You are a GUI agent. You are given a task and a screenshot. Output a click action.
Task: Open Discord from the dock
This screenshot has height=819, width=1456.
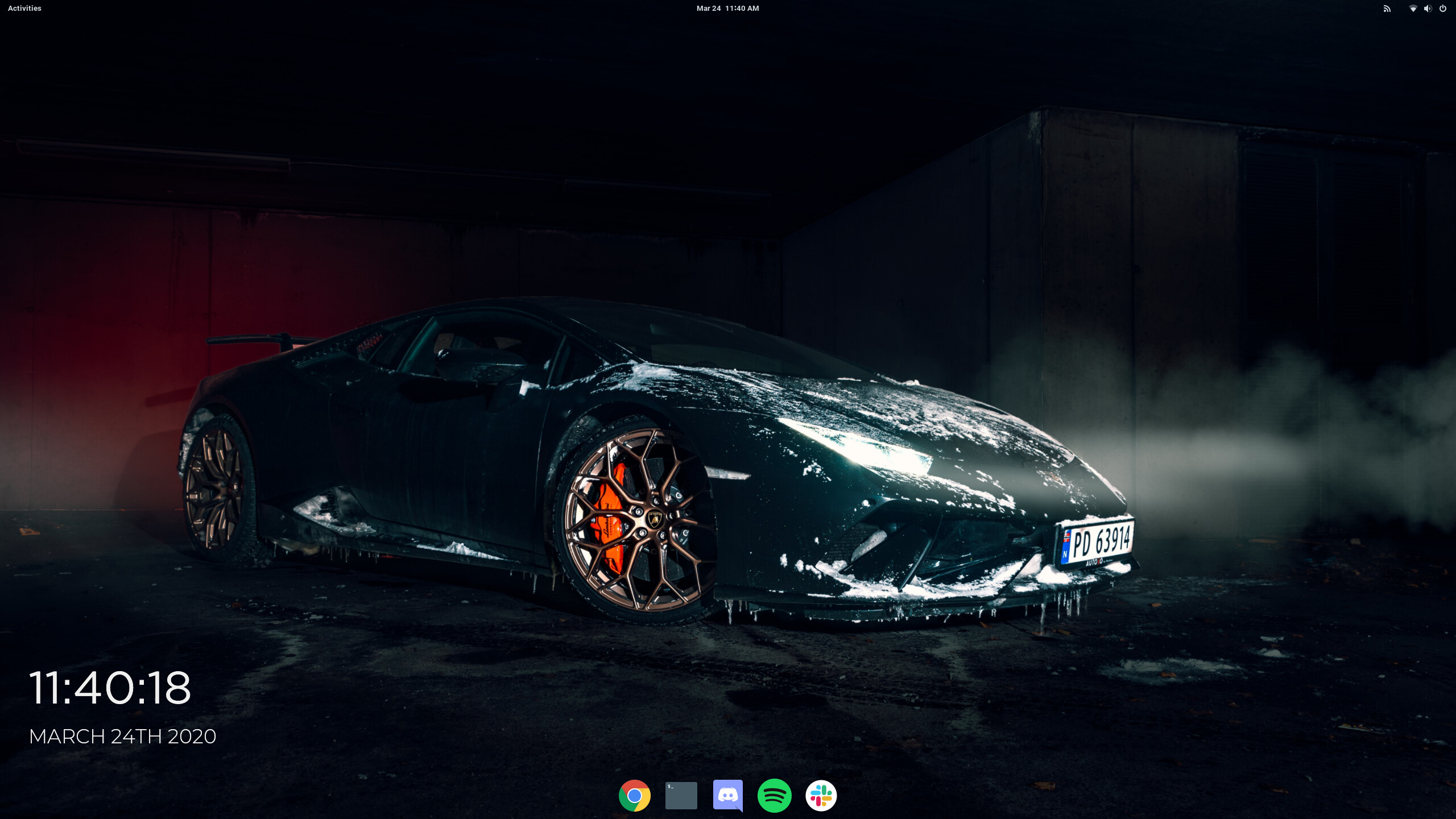pos(727,795)
